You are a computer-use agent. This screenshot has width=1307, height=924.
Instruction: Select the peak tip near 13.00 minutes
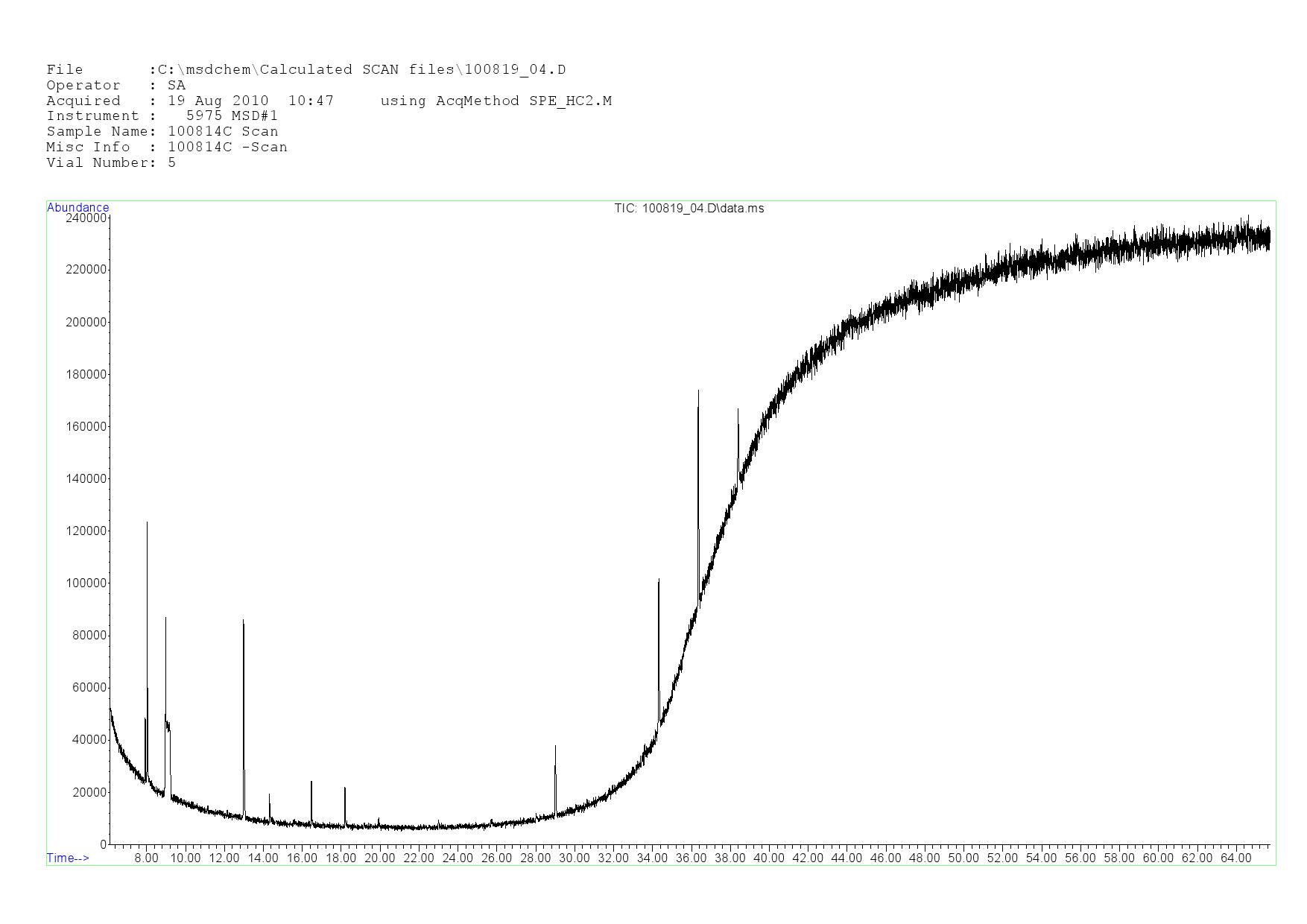243,620
